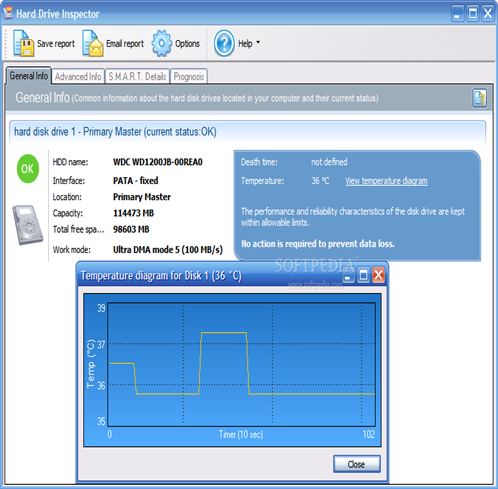The width and height of the screenshot is (498, 489).
Task: Click the Save report label
Action: click(56, 44)
